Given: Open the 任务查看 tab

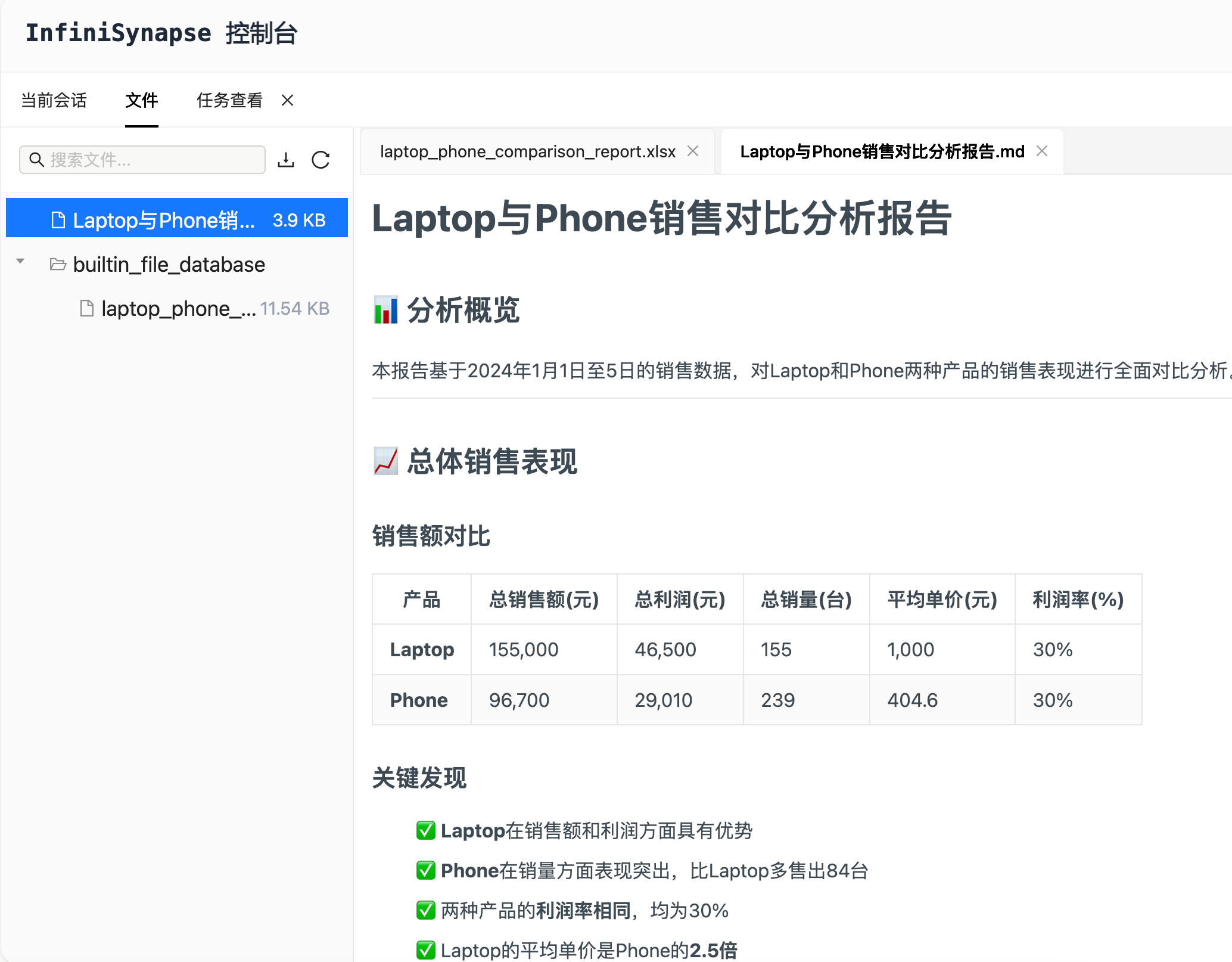Looking at the screenshot, I should click(229, 100).
